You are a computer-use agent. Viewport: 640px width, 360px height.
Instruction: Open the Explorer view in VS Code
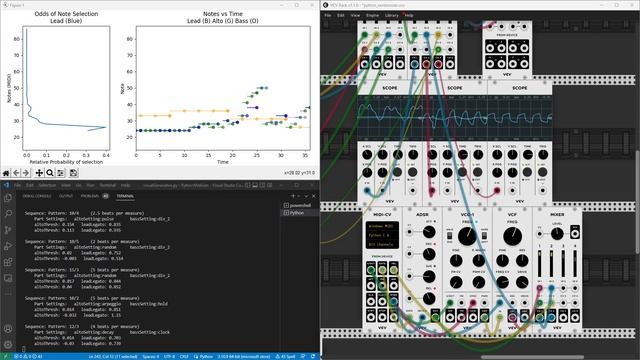pos(8,198)
